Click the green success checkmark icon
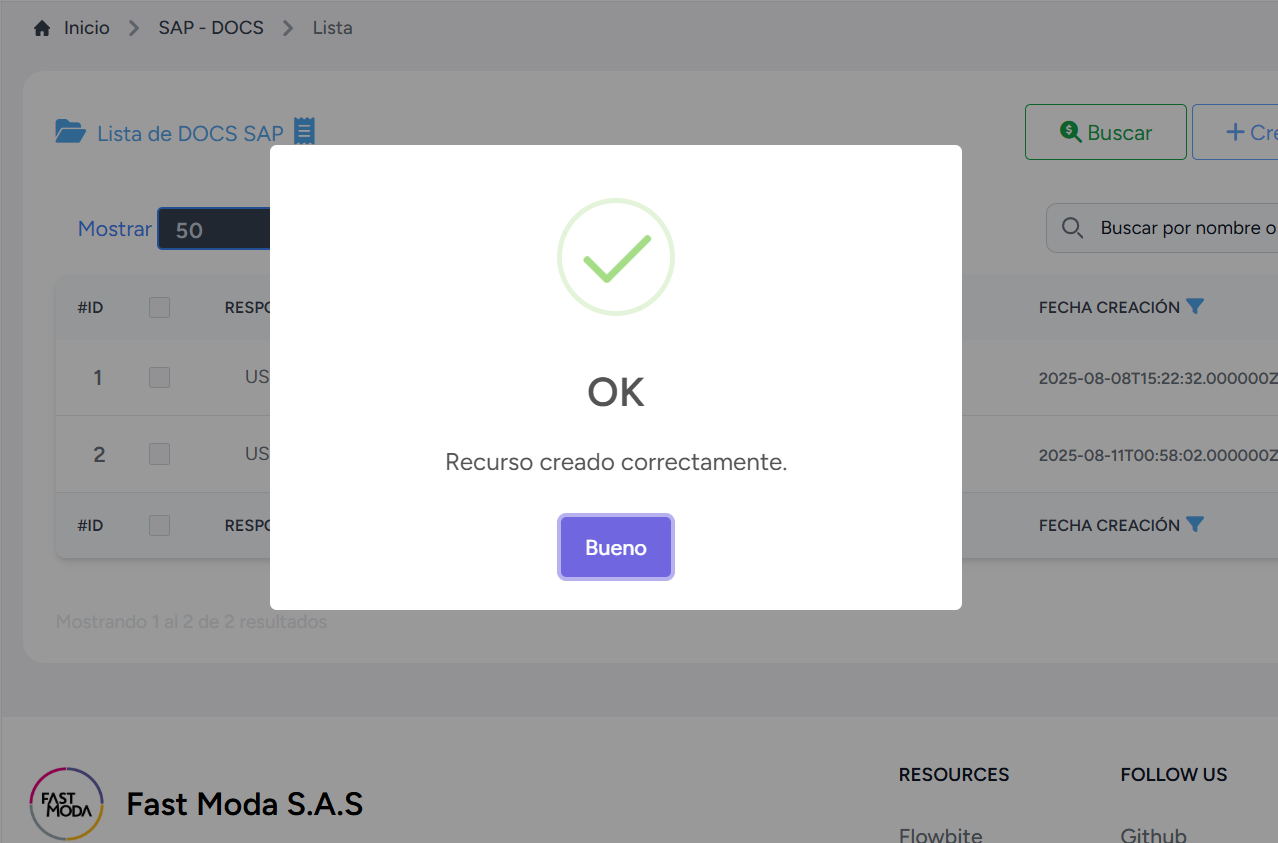Screen dimensions: 1278x843 616,257
